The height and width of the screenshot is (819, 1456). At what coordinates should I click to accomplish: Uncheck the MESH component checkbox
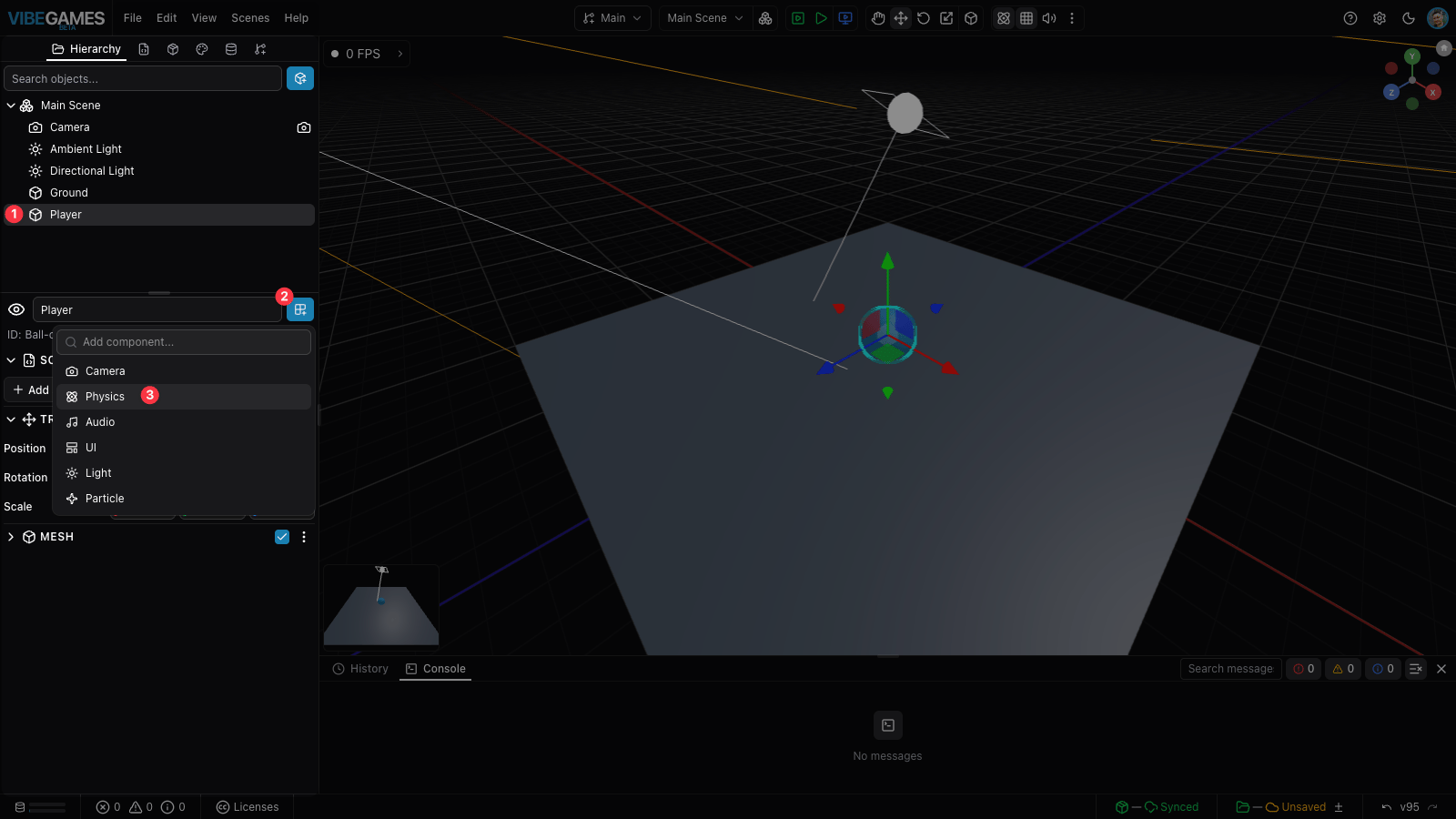point(282,537)
